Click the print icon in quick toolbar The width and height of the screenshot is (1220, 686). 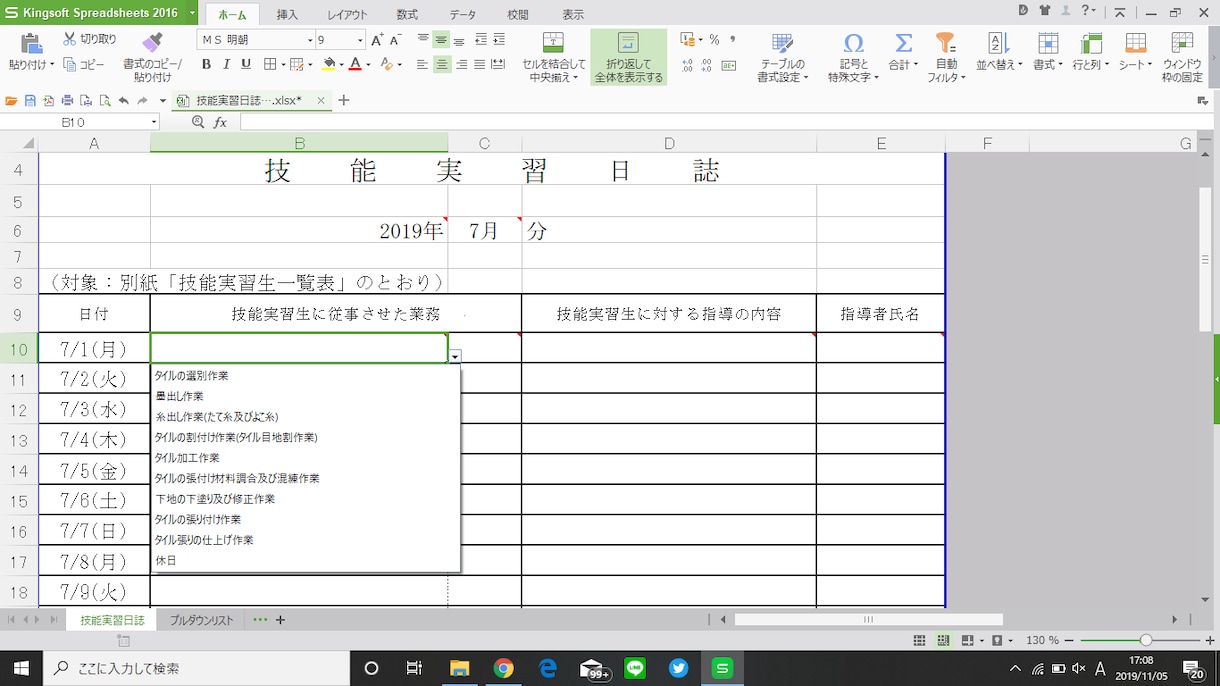(67, 101)
